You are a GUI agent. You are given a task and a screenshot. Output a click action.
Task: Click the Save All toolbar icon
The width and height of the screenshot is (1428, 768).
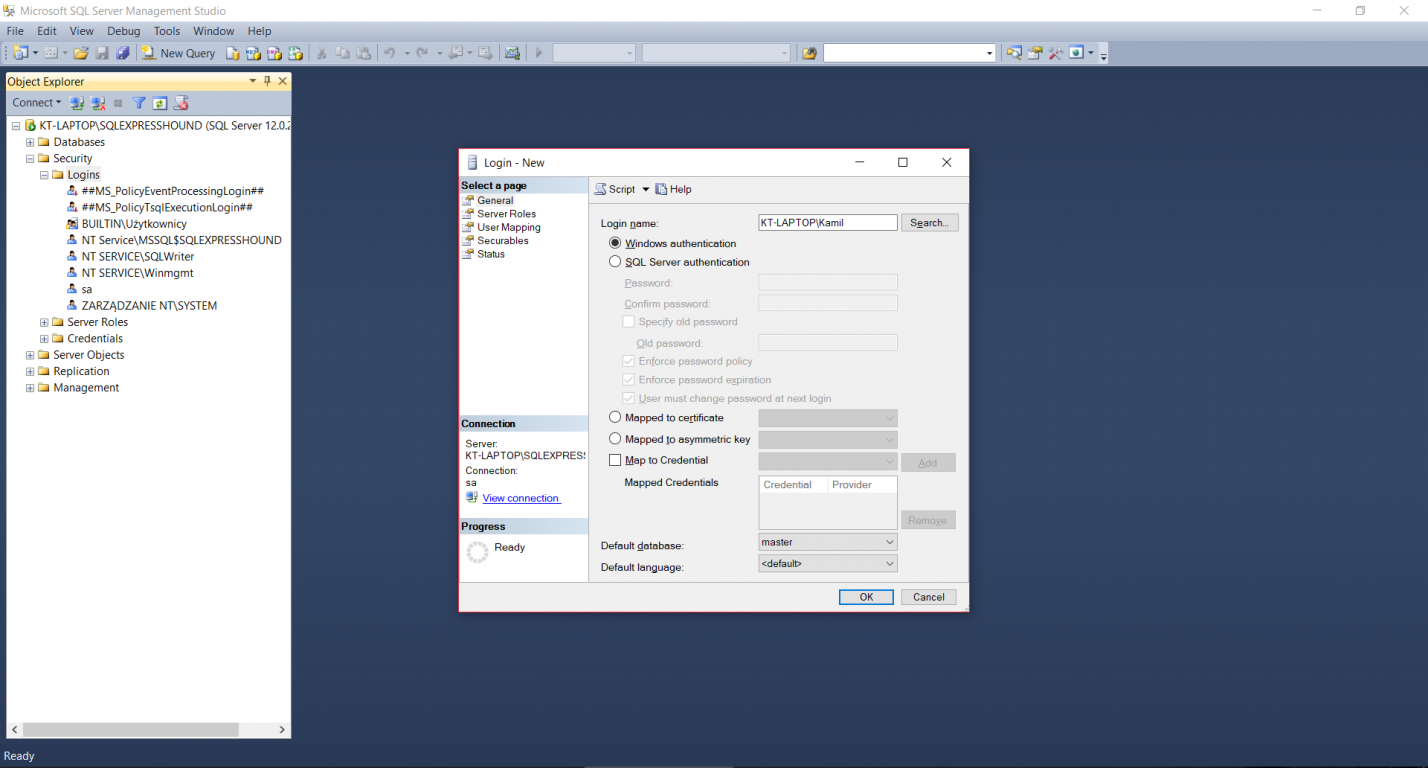(x=123, y=53)
